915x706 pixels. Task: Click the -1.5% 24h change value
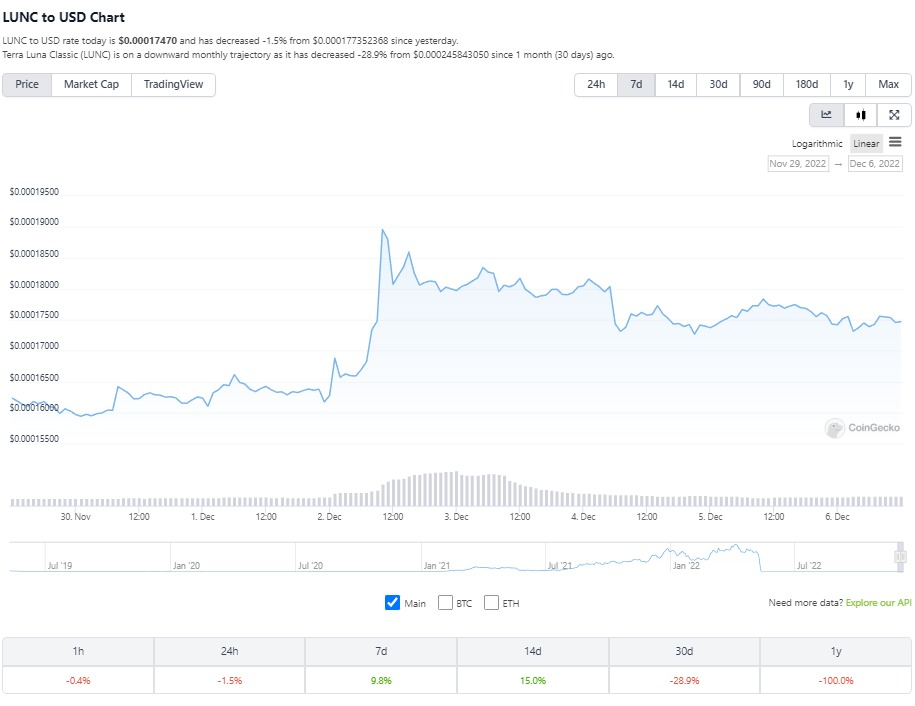tap(229, 680)
